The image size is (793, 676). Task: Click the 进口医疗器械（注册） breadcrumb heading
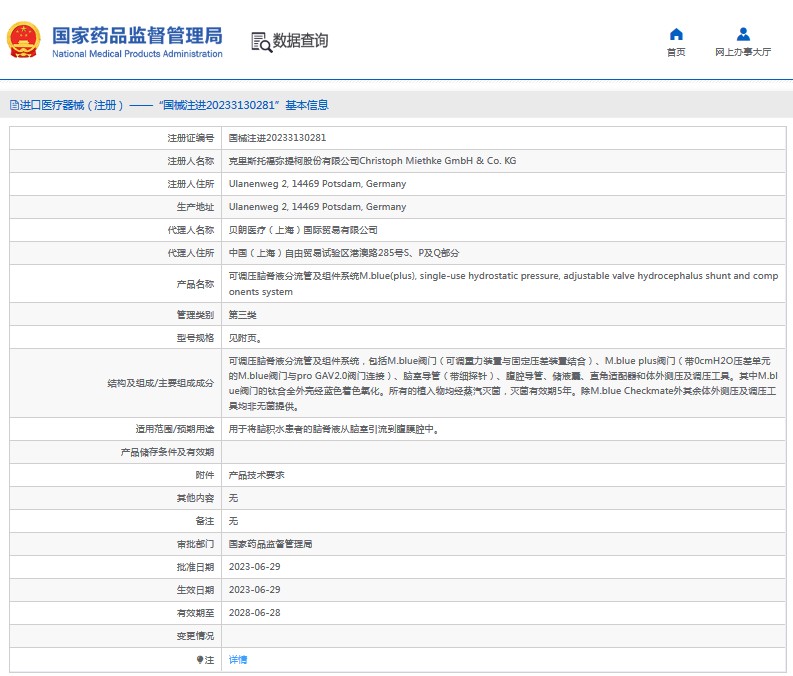coord(71,105)
